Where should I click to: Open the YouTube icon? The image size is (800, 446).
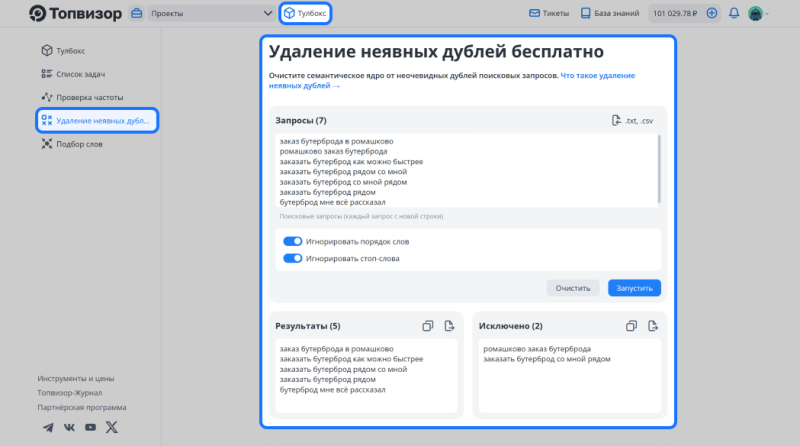coord(90,428)
